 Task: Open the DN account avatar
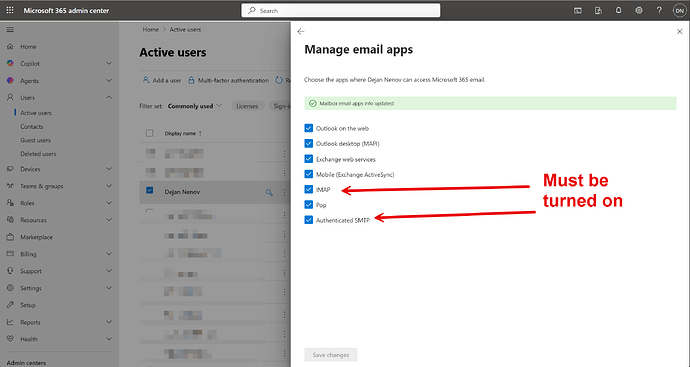[679, 11]
